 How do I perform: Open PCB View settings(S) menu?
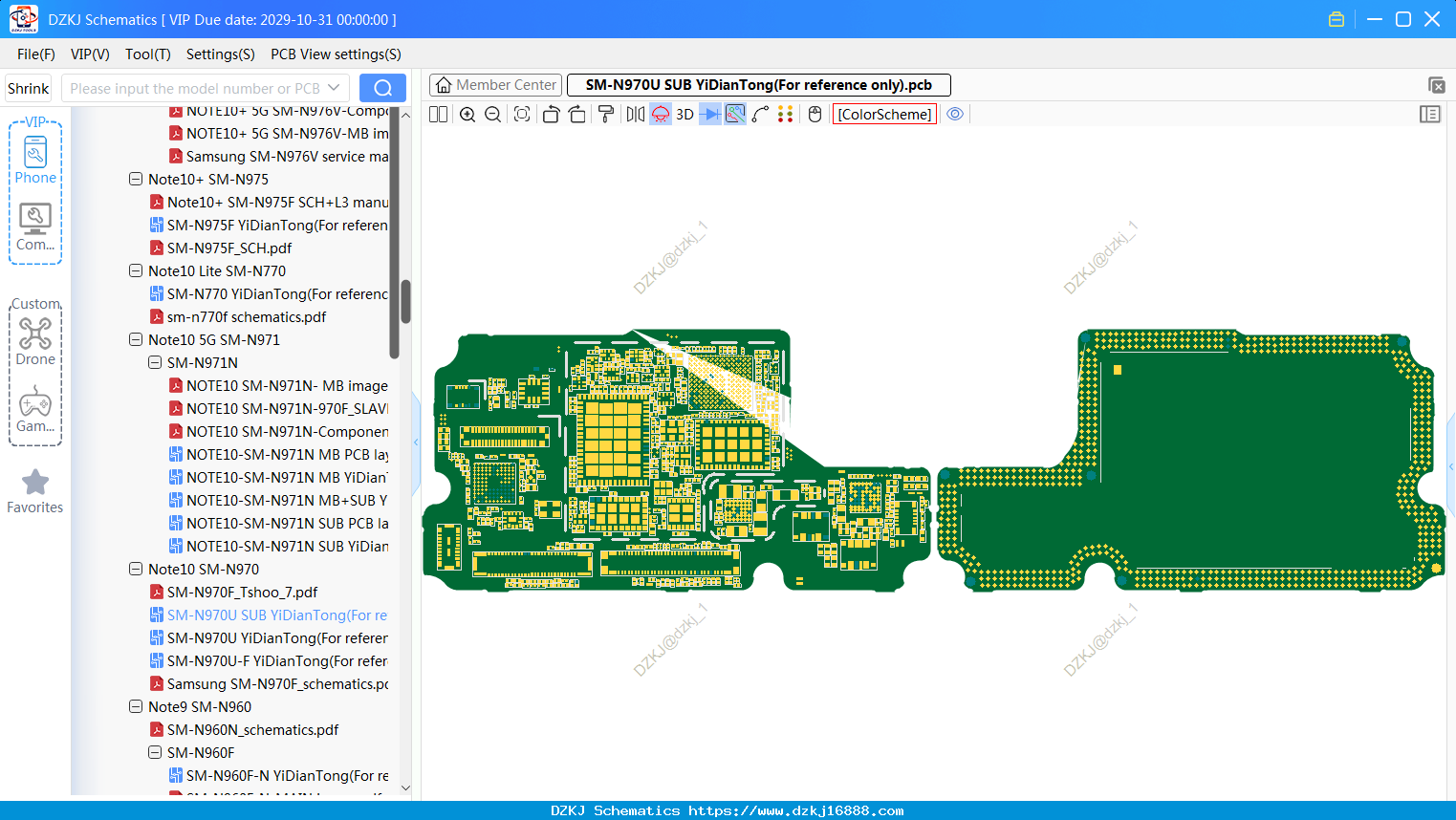pyautogui.click(x=336, y=54)
